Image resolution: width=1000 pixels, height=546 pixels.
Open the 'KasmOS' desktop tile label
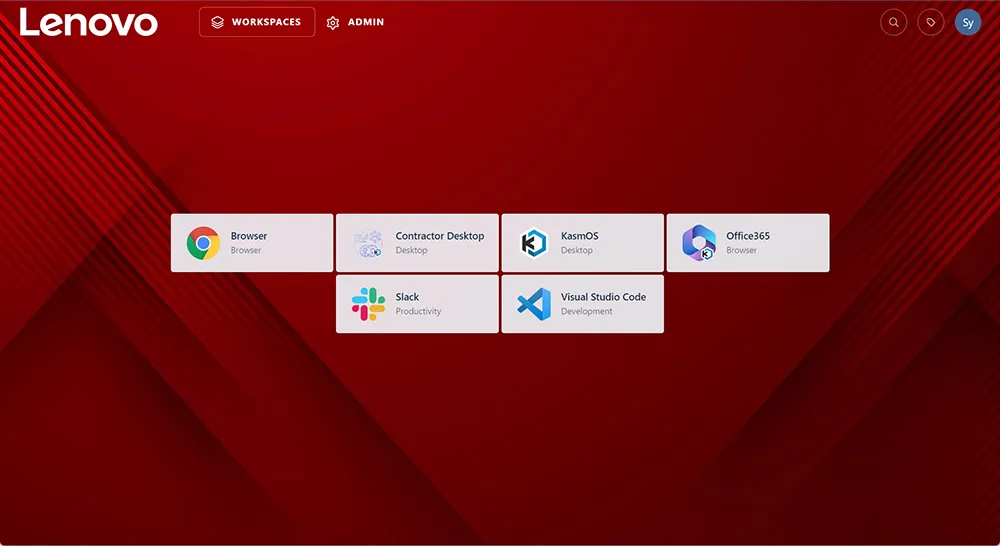pos(579,236)
